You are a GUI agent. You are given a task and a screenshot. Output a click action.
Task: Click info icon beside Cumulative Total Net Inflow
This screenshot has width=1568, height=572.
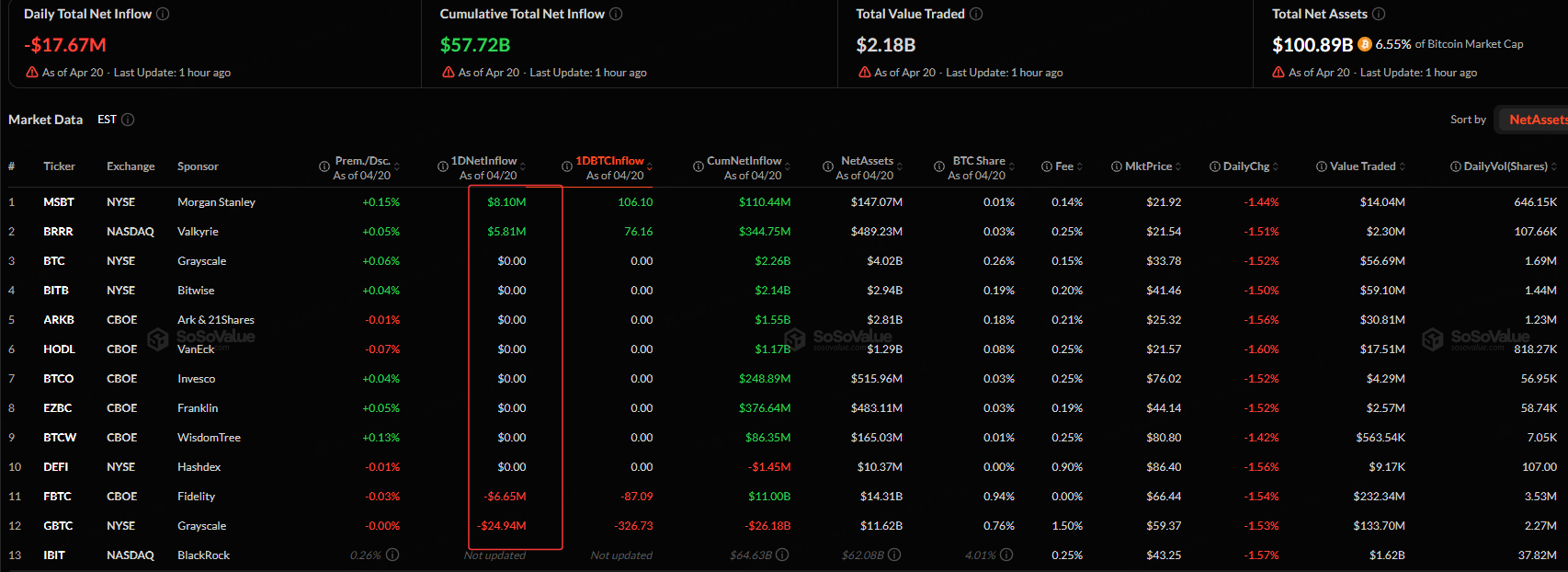pos(616,14)
